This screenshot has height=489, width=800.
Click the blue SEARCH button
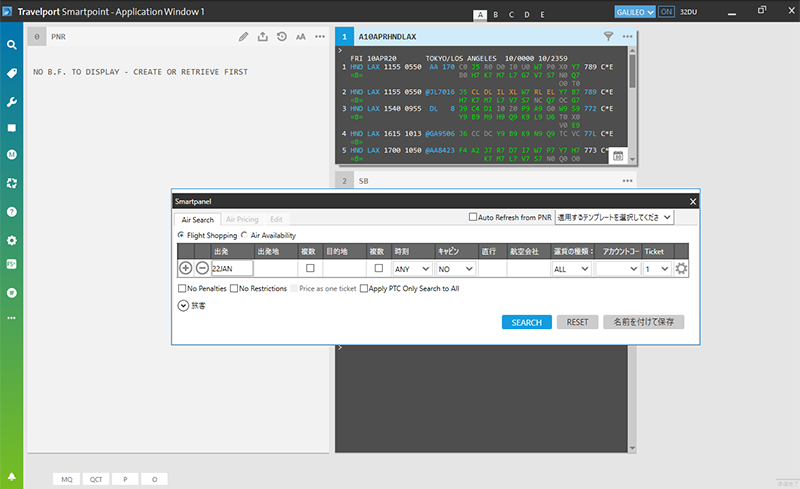click(x=527, y=322)
